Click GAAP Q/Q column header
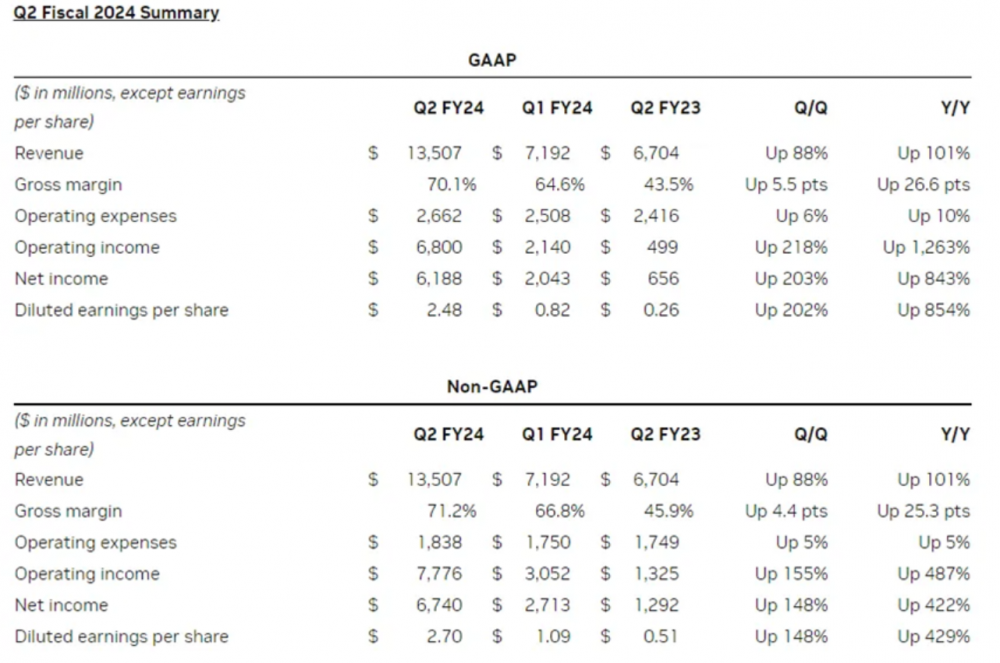Image resolution: width=1000 pixels, height=663 pixels. 811,108
